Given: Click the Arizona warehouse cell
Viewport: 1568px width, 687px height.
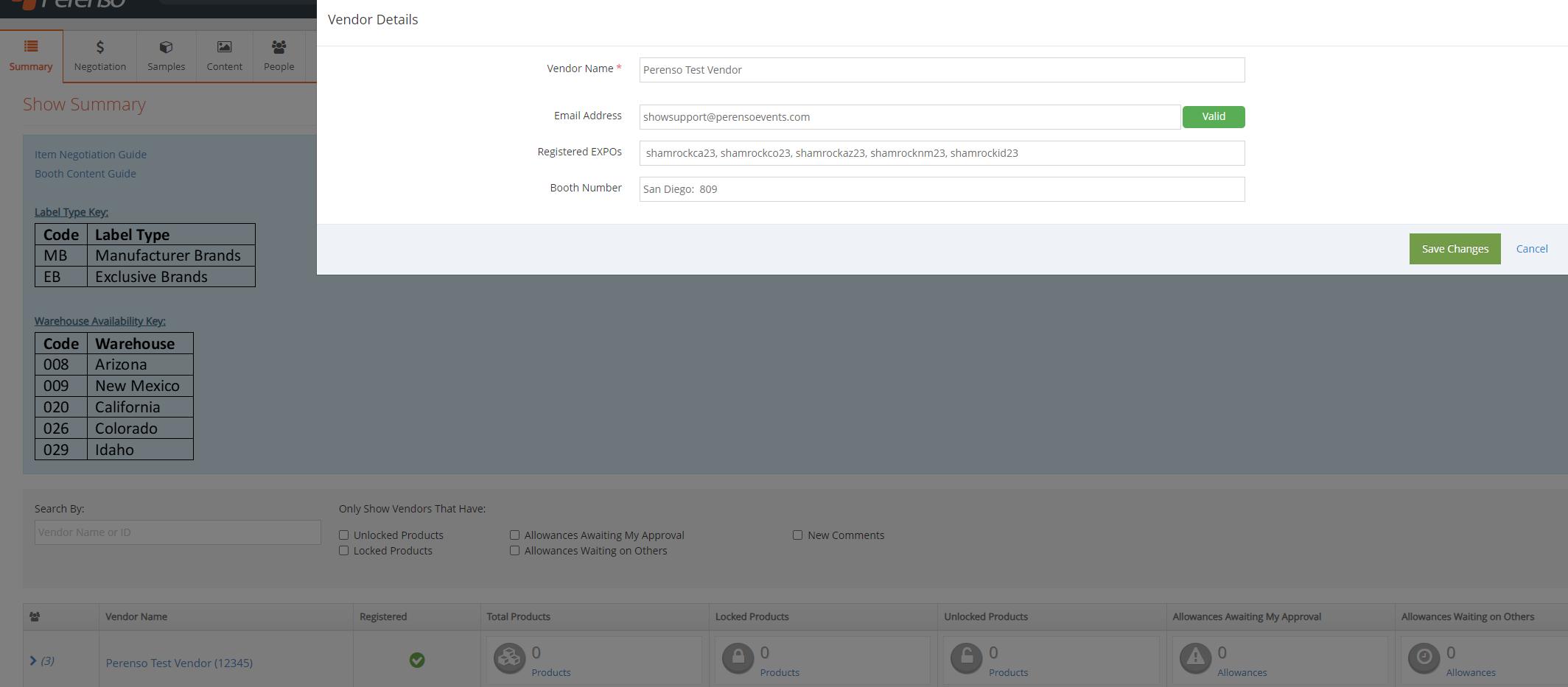Looking at the screenshot, I should (140, 364).
